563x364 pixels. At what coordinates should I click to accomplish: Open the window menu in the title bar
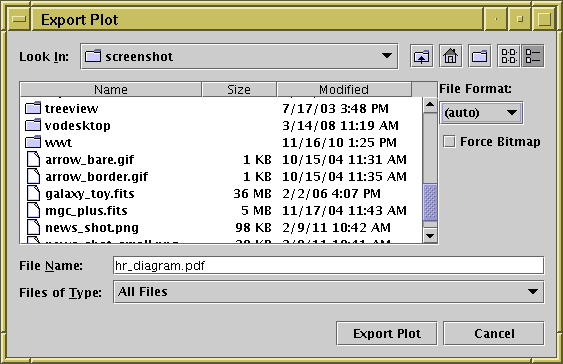[x=19, y=19]
